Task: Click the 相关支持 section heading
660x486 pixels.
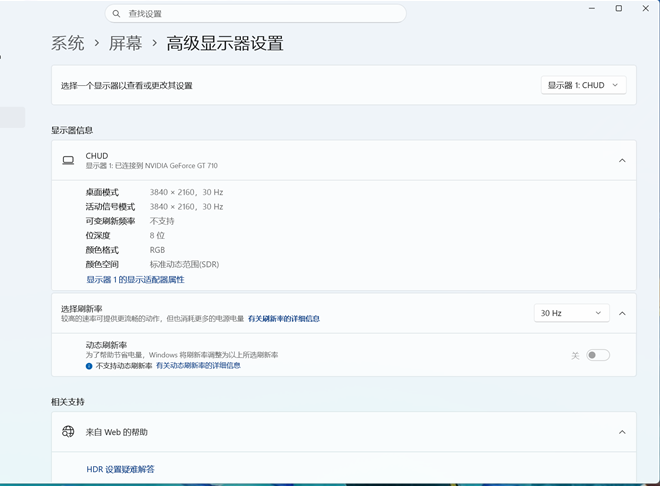Action: [x=68, y=402]
